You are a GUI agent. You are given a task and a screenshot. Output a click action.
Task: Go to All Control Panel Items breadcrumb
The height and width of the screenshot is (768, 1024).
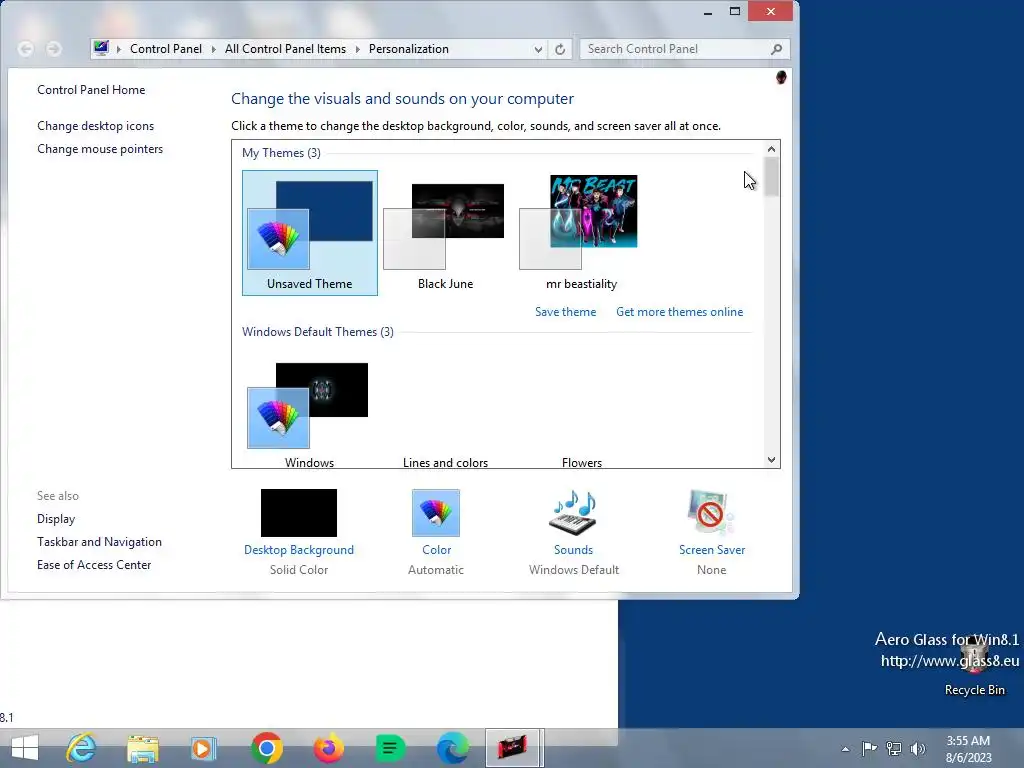pyautogui.click(x=285, y=49)
